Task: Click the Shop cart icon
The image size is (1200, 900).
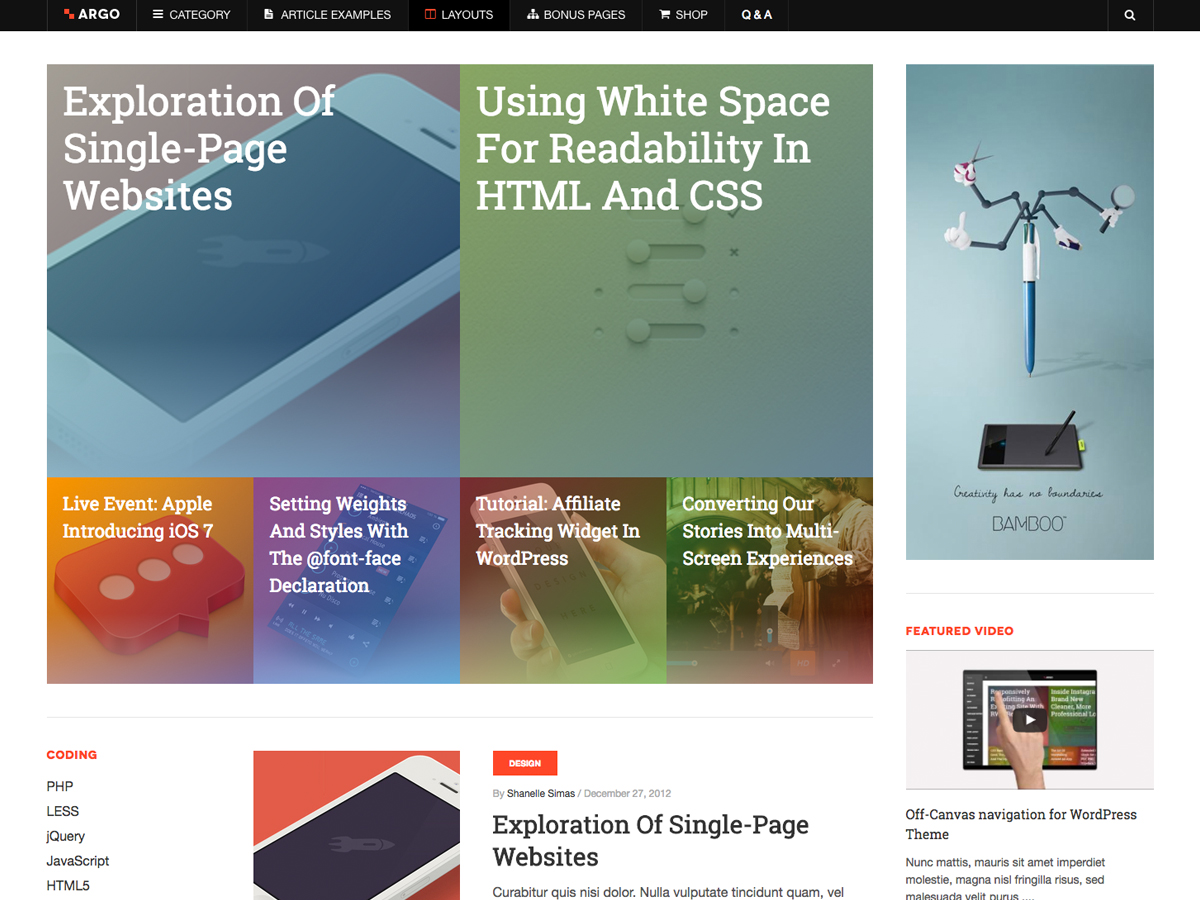Action: 665,15
